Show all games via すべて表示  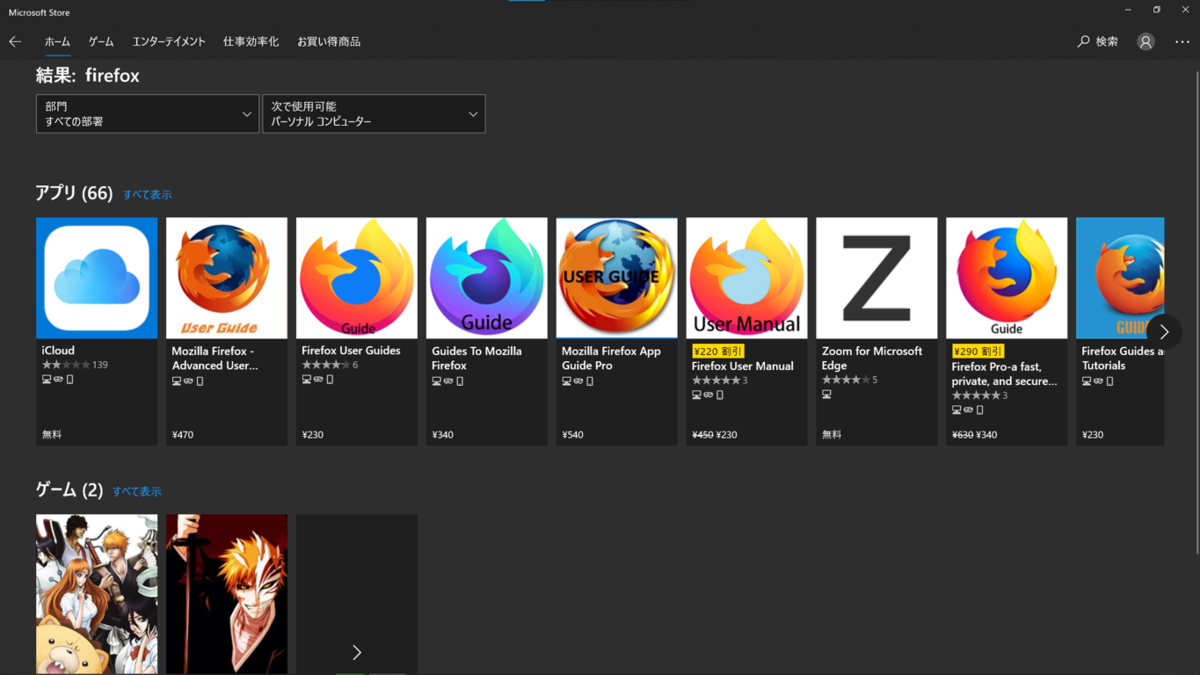pyautogui.click(x=137, y=492)
